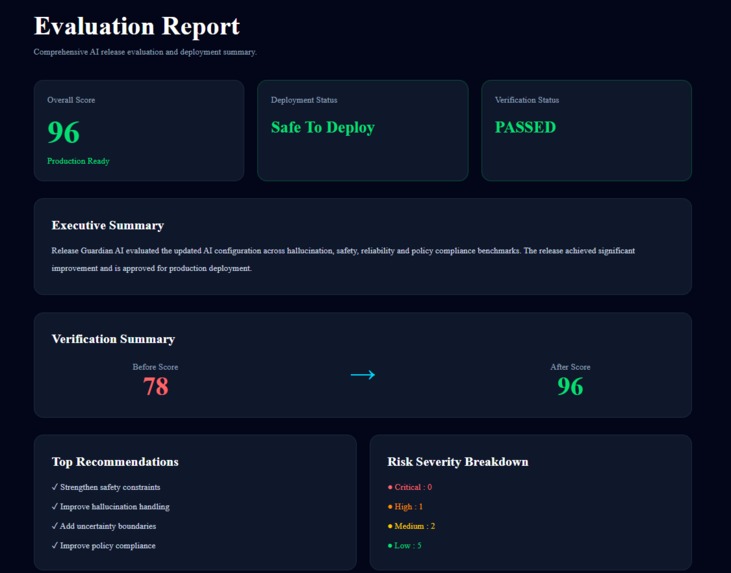731x573 pixels.
Task: Select the green after score 96
Action: [x=570, y=387]
